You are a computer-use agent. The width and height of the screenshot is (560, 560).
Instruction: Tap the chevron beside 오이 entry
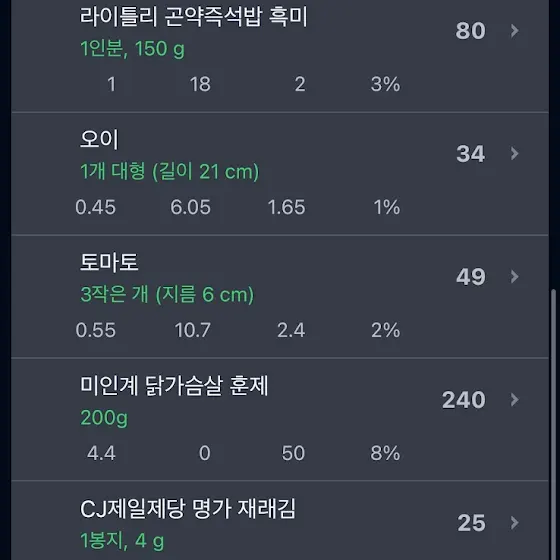(x=514, y=154)
